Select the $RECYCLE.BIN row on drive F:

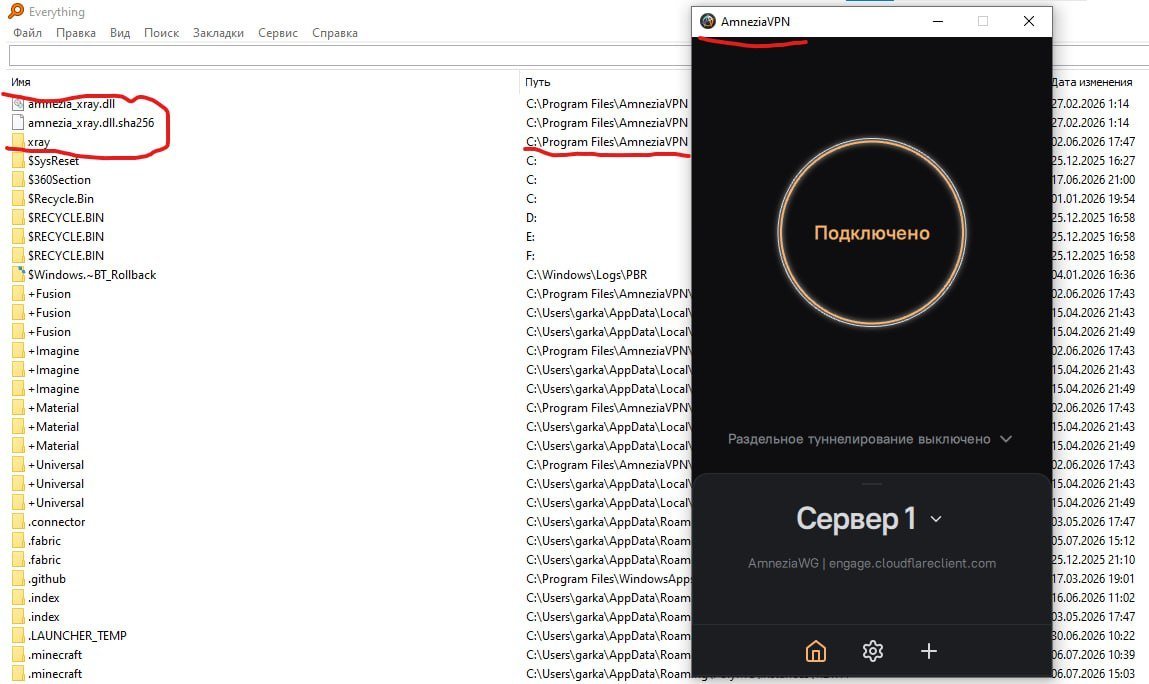point(66,256)
